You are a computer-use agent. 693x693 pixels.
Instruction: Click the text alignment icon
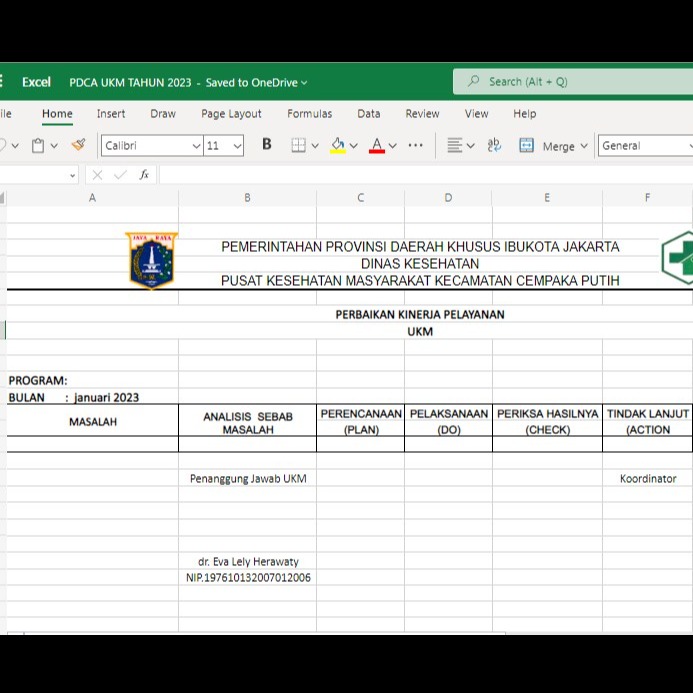(455, 145)
